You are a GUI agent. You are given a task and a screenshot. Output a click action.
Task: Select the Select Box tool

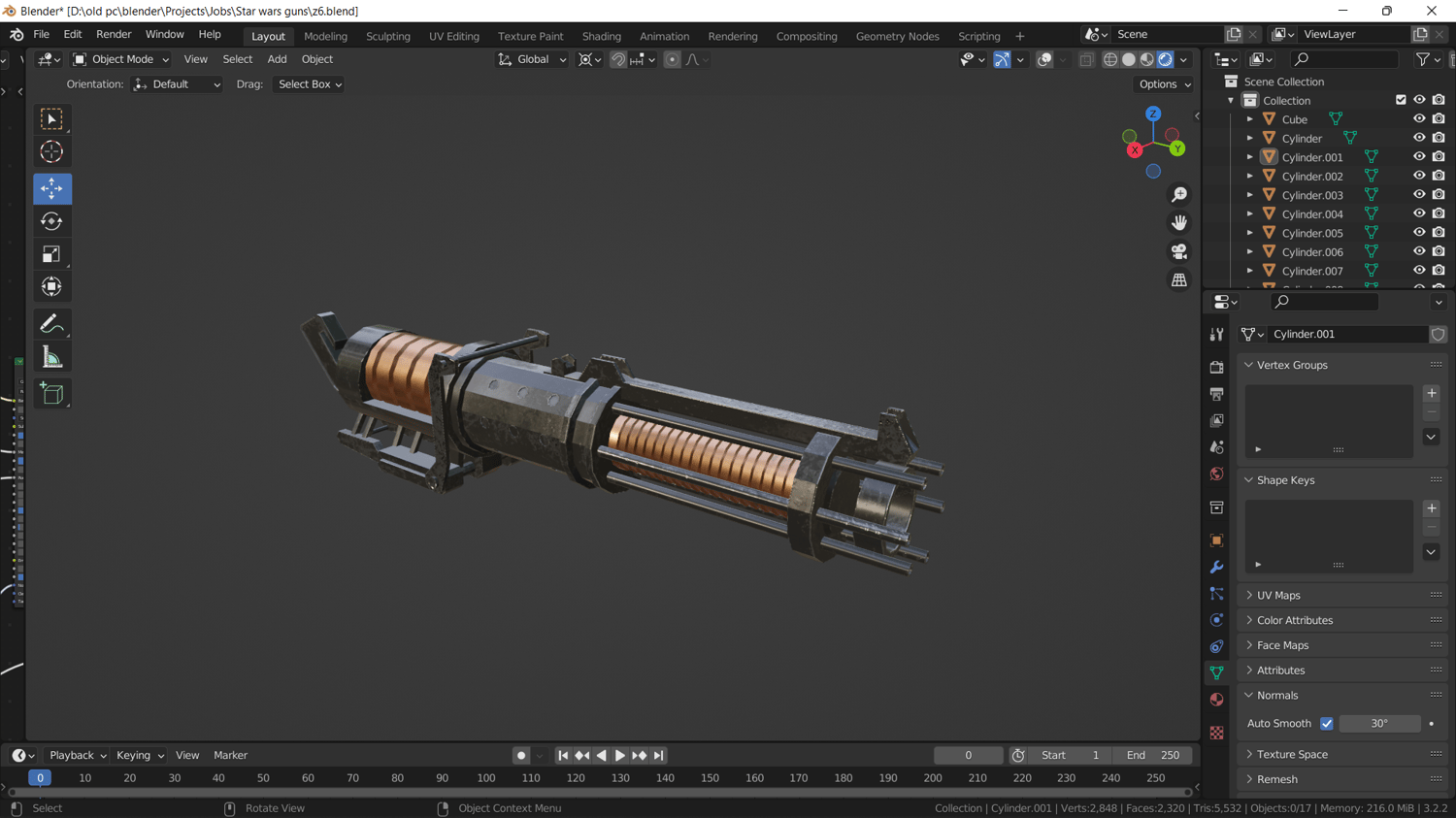(51, 118)
